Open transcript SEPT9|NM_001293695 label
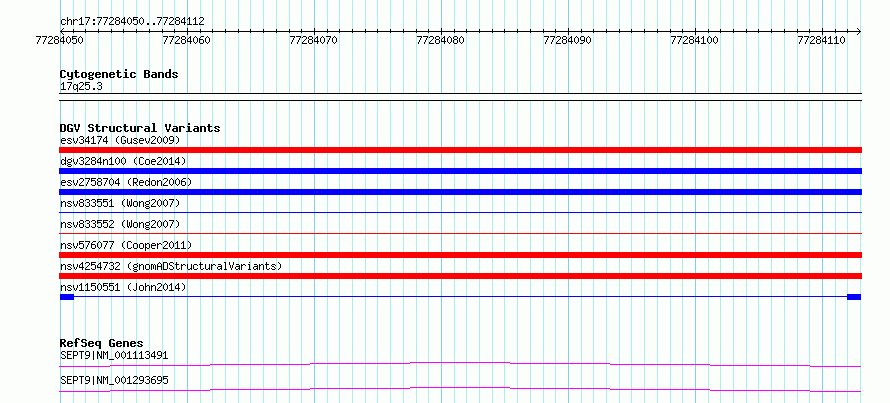890x403 pixels. click(x=114, y=380)
